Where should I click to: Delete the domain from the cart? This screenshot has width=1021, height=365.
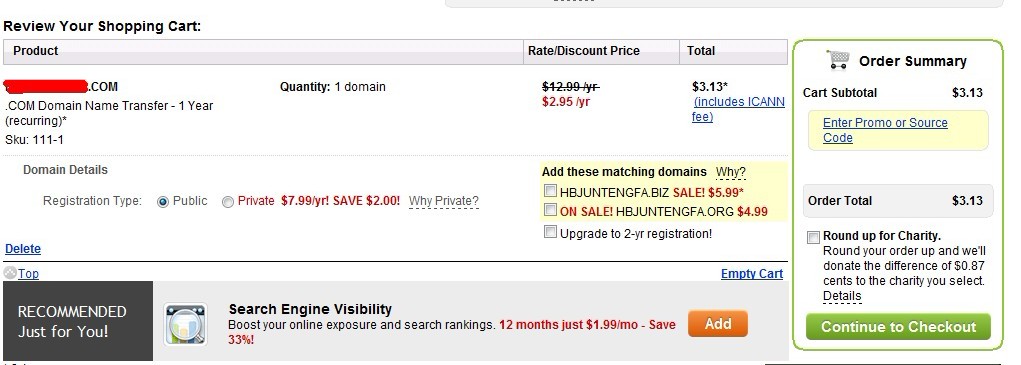23,249
